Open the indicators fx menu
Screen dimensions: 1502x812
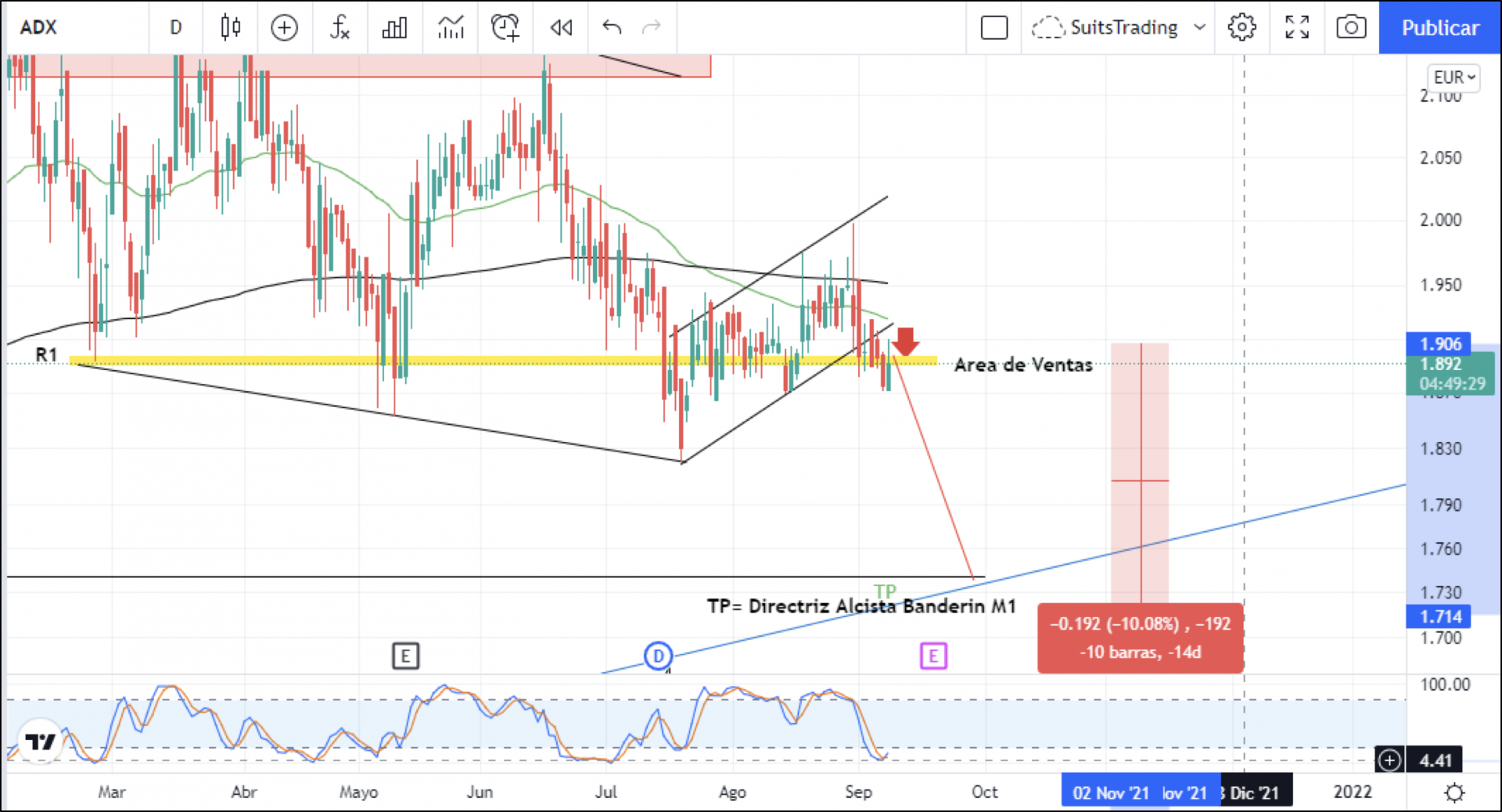coord(339,27)
